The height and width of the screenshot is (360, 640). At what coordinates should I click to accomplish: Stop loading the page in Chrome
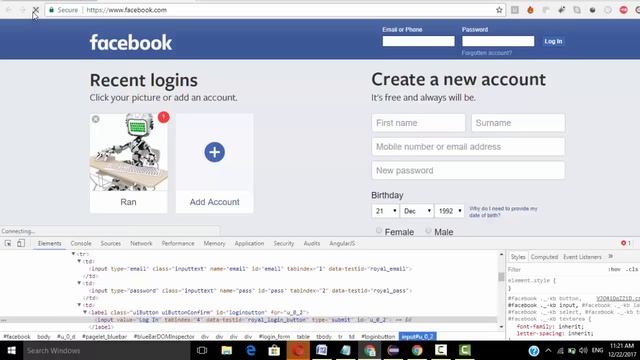(36, 10)
